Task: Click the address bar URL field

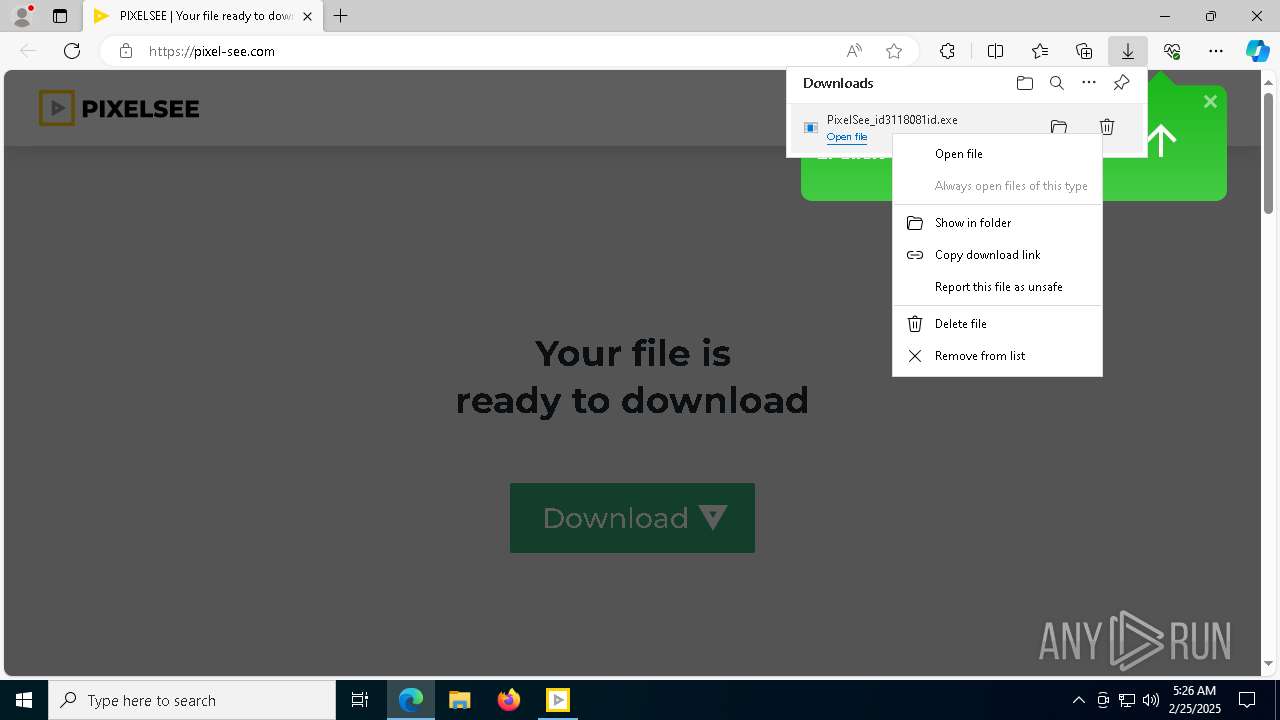Action: [490, 51]
